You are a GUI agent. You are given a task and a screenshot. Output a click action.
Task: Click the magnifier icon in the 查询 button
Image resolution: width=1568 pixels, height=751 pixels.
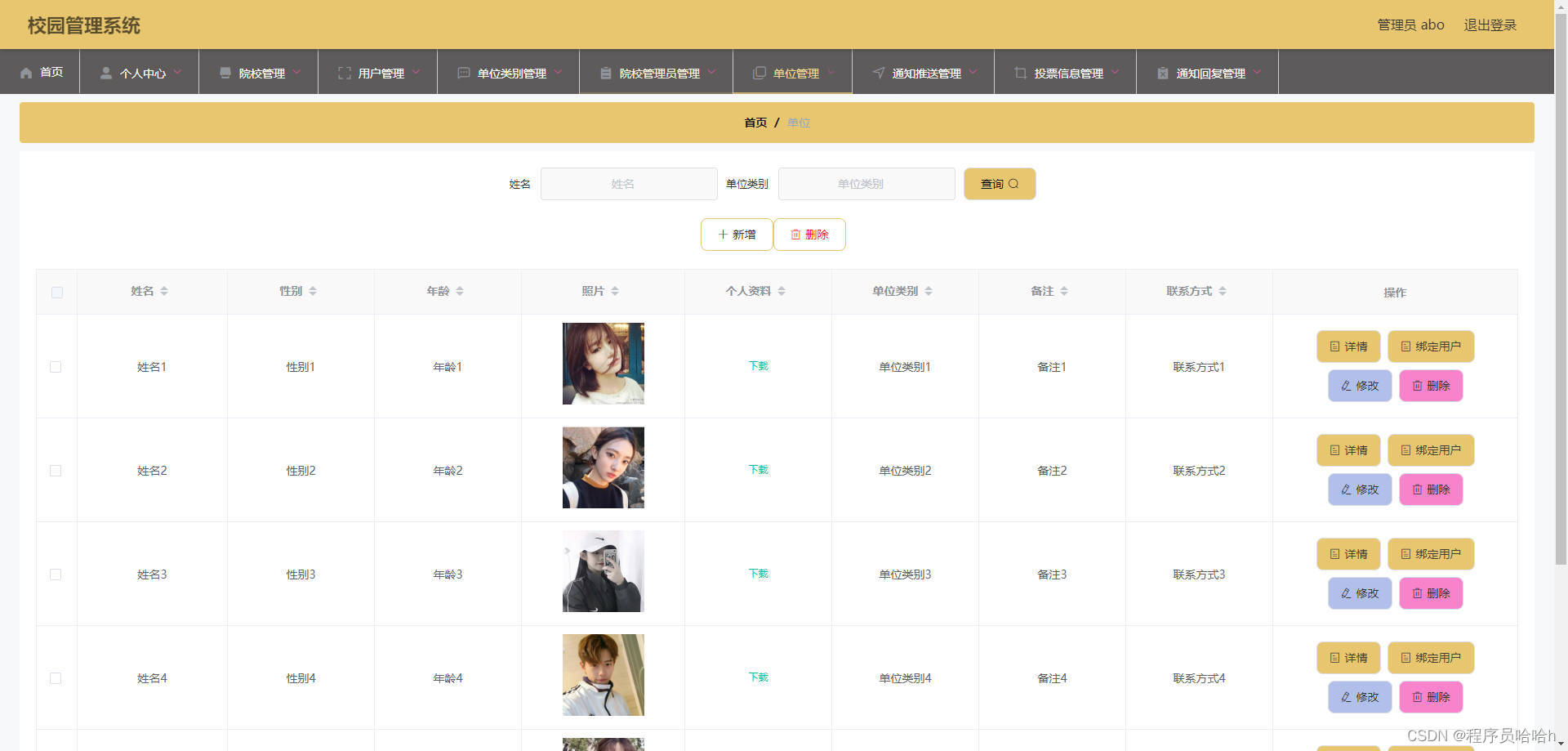[x=1013, y=184]
